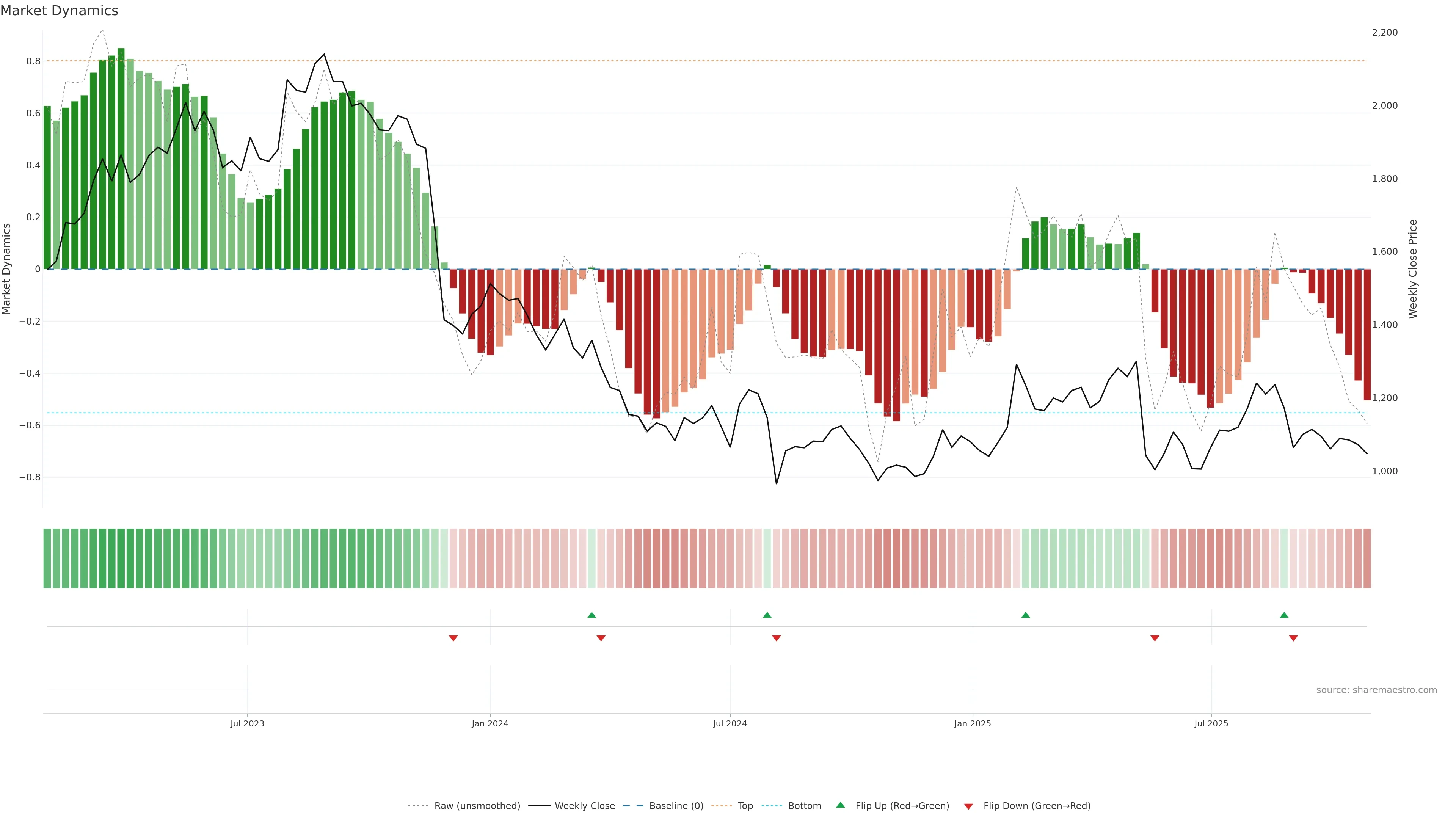Click the last red Flip Down marker after Jul 2025

click(x=1293, y=638)
